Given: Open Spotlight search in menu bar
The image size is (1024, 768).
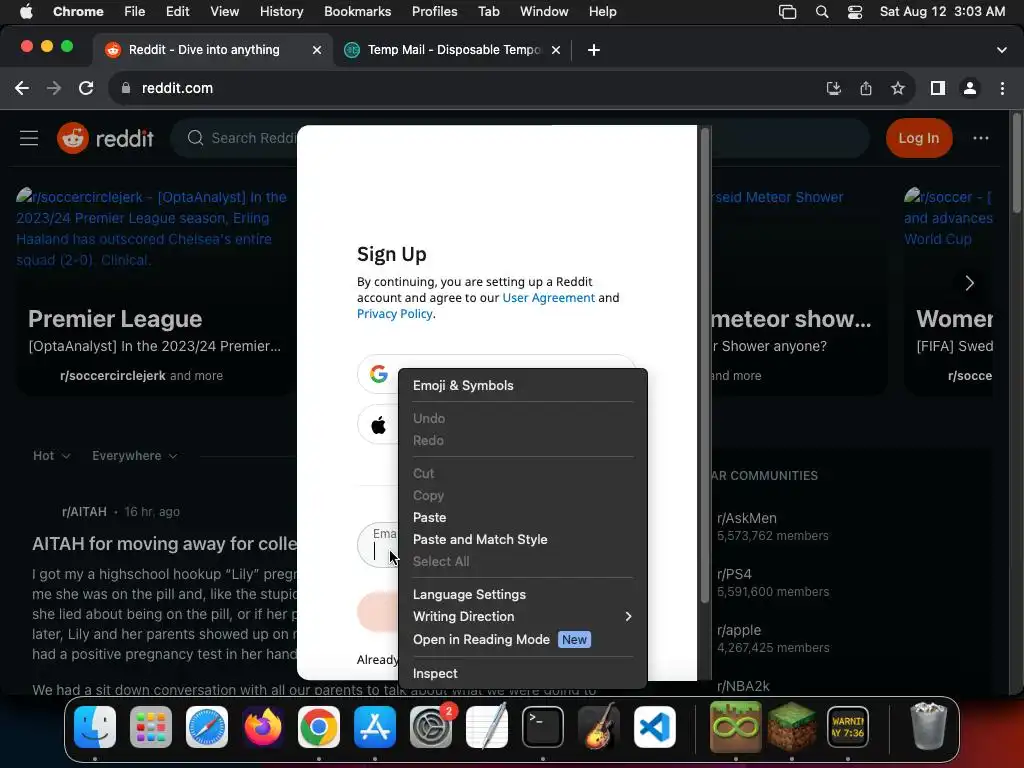Looking at the screenshot, I should click(822, 12).
